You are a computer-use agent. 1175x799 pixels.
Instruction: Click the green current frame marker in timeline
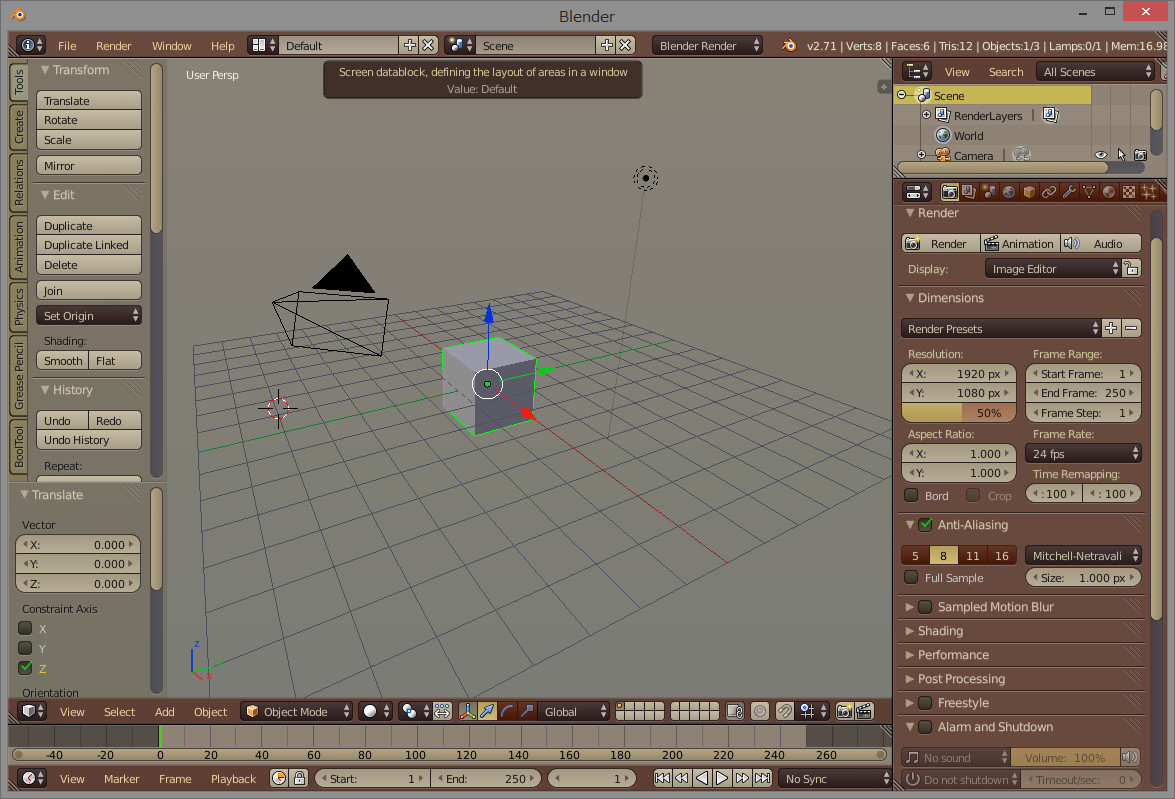click(x=160, y=736)
